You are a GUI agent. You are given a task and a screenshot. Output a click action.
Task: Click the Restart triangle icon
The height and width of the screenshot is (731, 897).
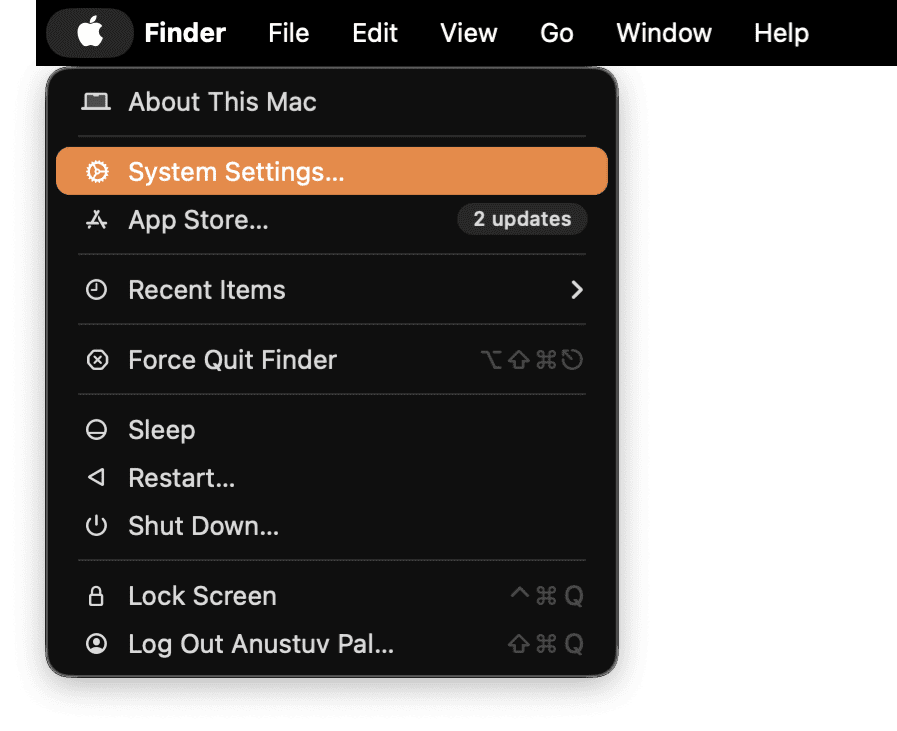[97, 478]
